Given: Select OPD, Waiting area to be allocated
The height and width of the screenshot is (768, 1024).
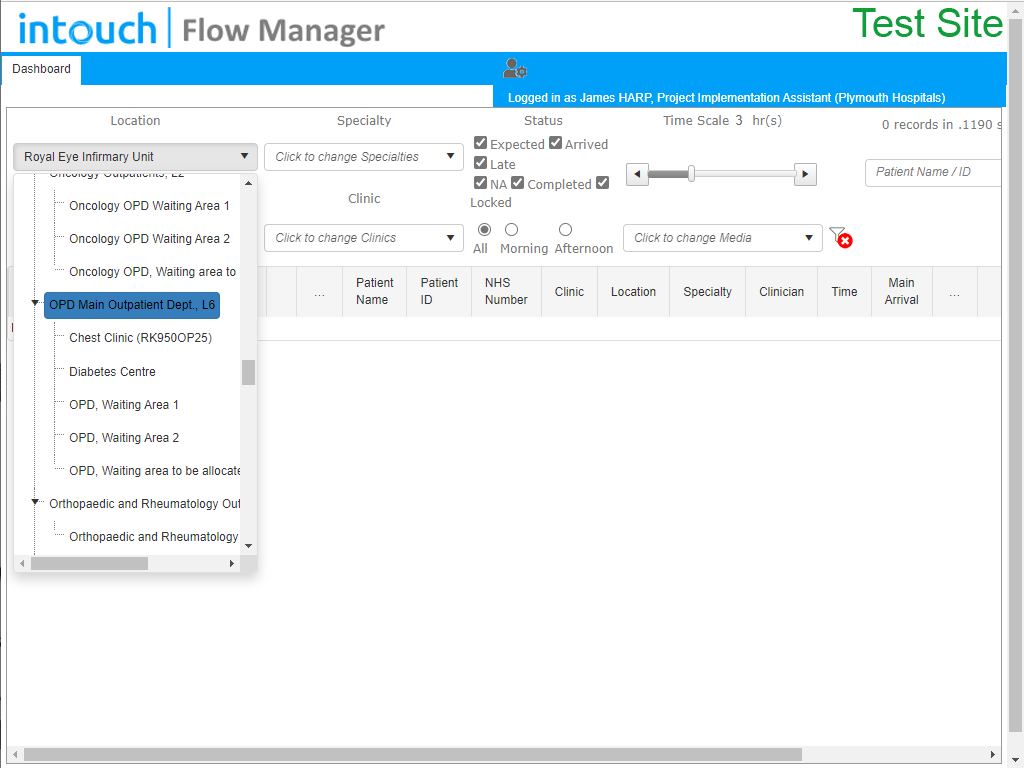Looking at the screenshot, I should click(x=154, y=471).
